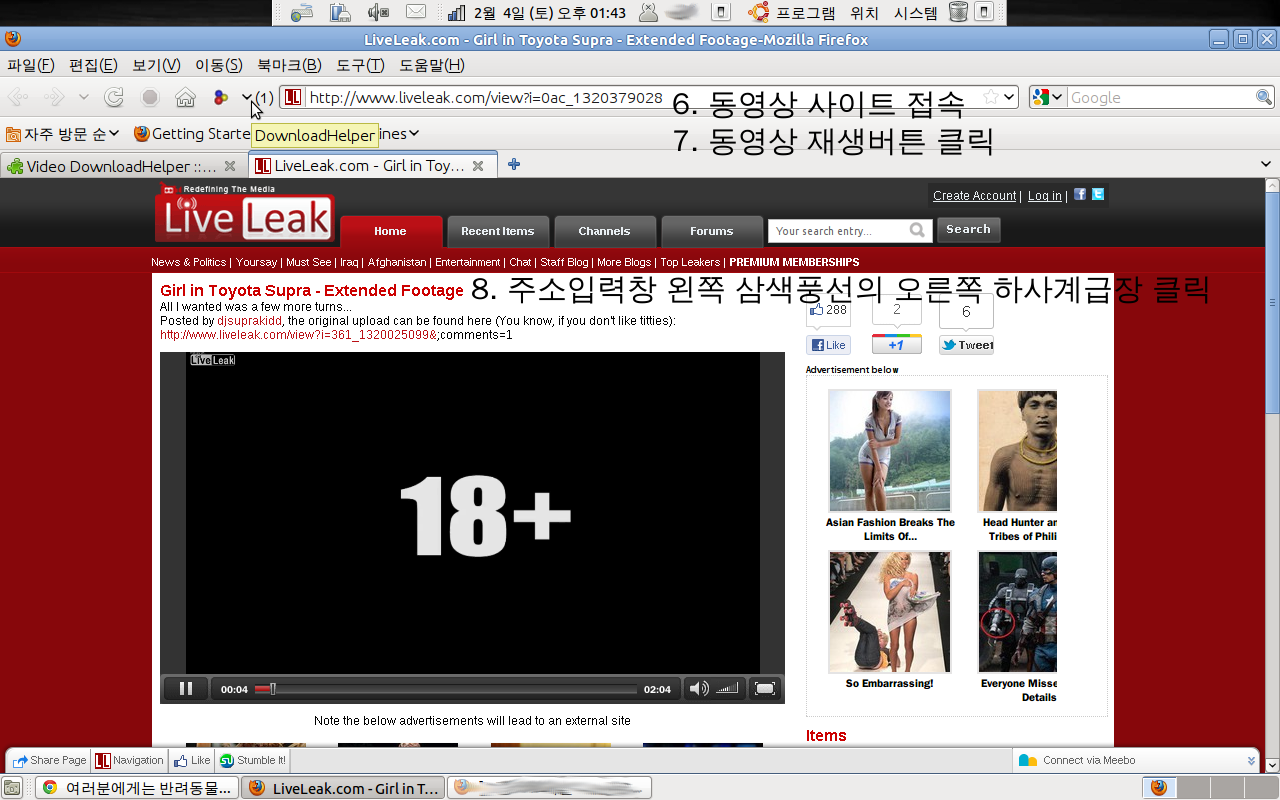This screenshot has height=800, width=1280.
Task: Open the Recent Items tab
Action: coord(497,231)
